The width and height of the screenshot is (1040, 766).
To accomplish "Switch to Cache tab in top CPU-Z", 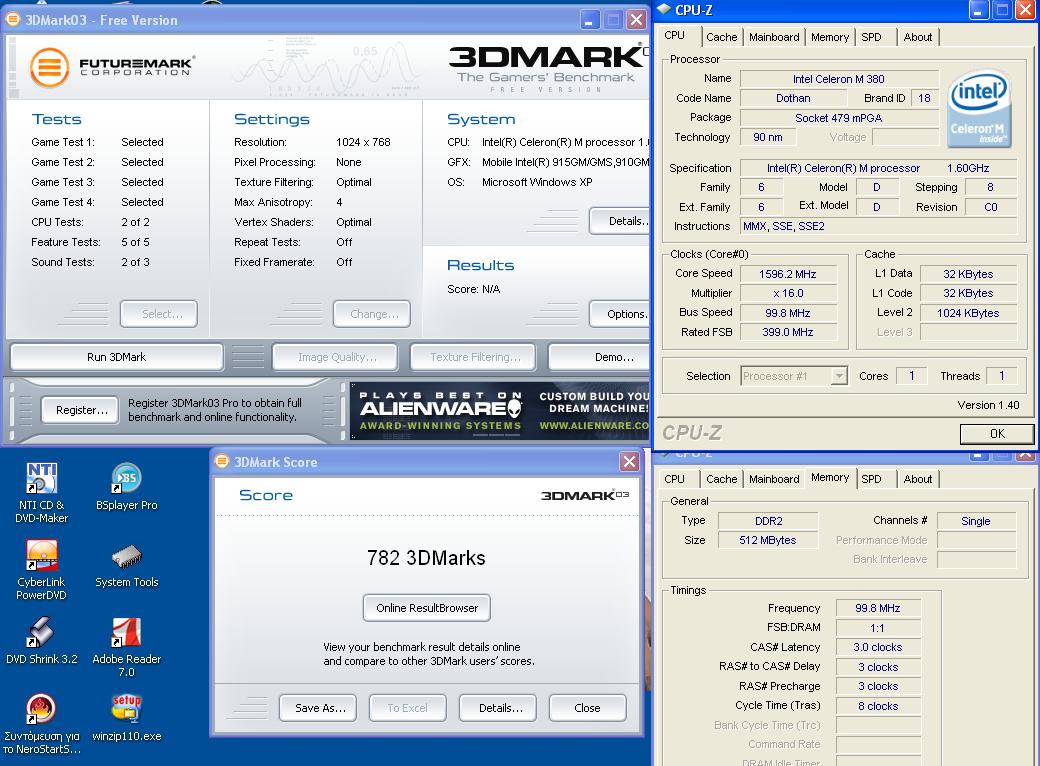I will pyautogui.click(x=722, y=37).
